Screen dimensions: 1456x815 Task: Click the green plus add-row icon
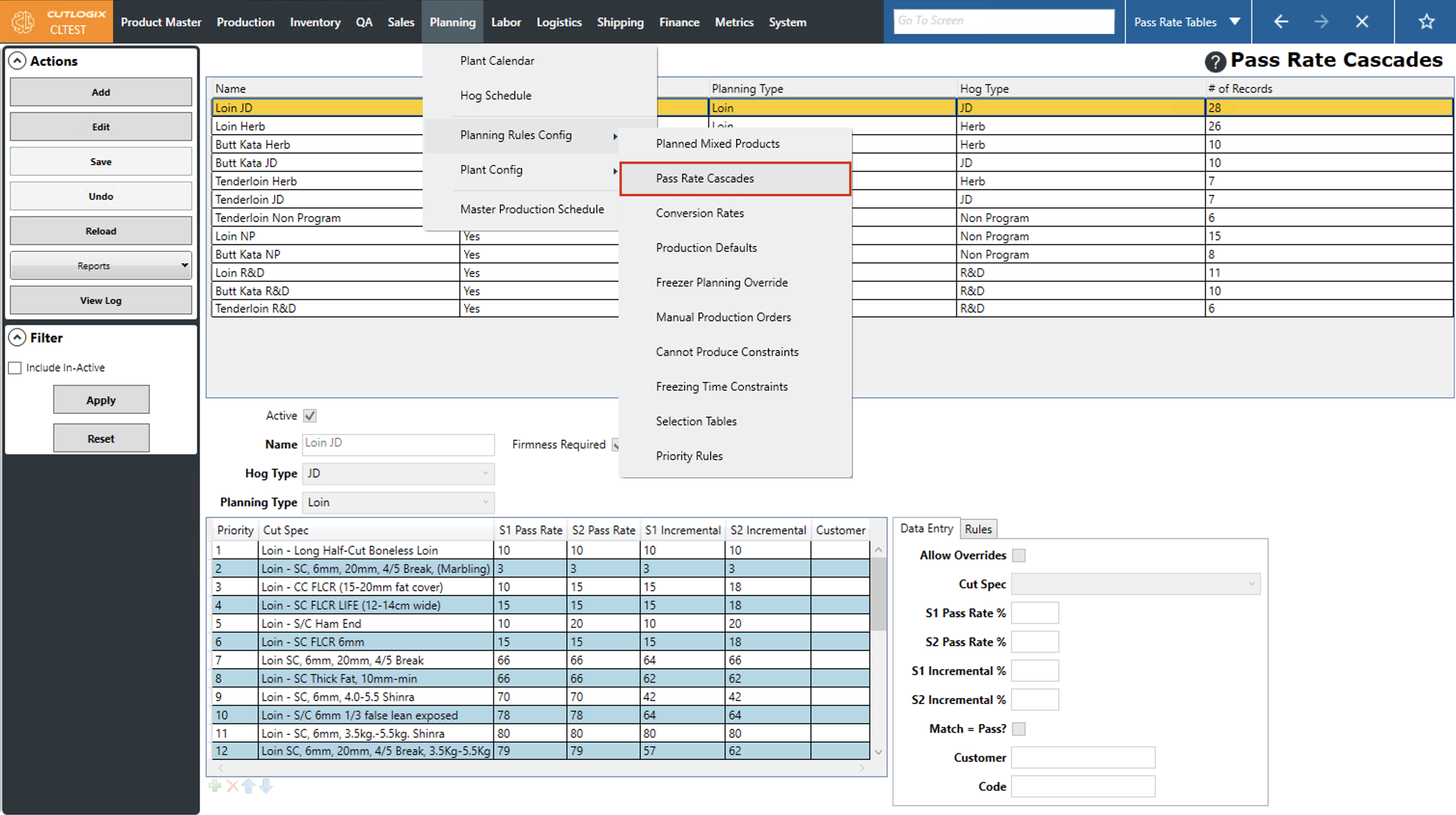215,786
